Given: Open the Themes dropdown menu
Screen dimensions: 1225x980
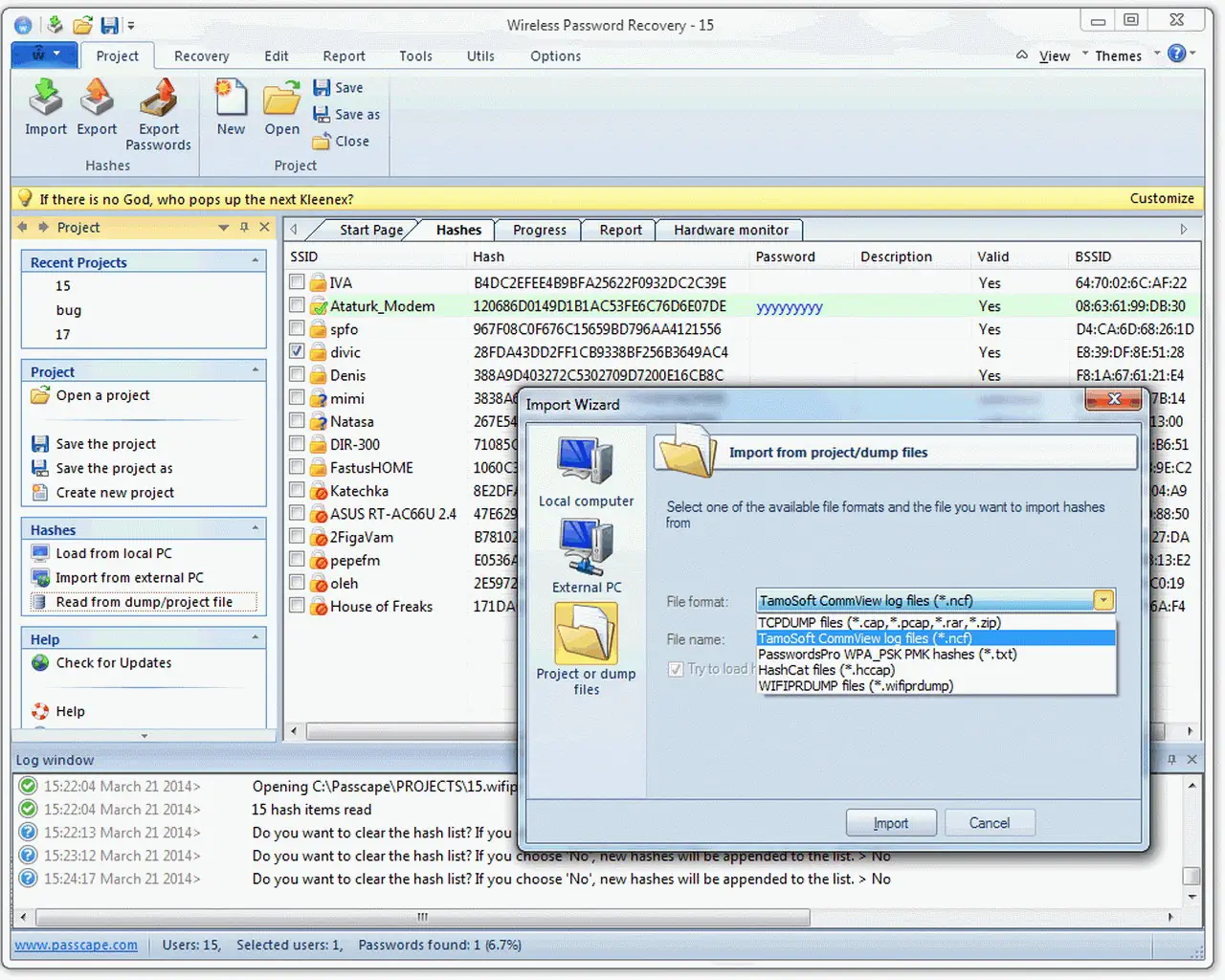Looking at the screenshot, I should click(1125, 56).
